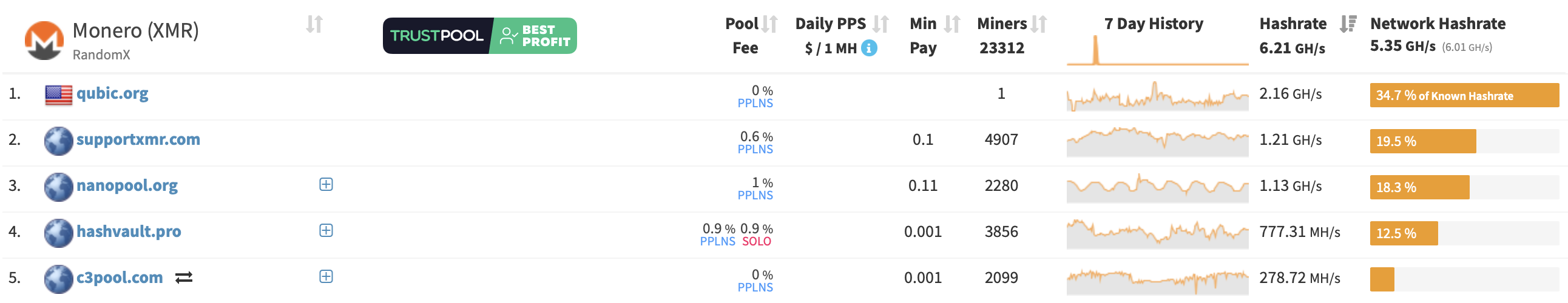The image size is (1568, 303).
Task: Click the swap arrows icon next to c3pool.com
Action: coord(184,278)
